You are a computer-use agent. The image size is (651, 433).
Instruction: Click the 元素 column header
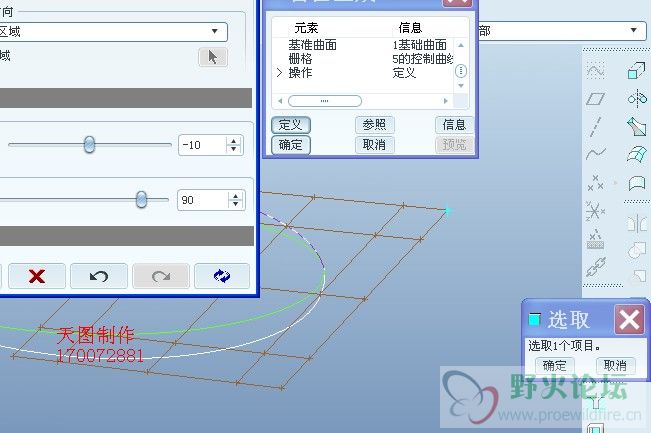pos(306,28)
